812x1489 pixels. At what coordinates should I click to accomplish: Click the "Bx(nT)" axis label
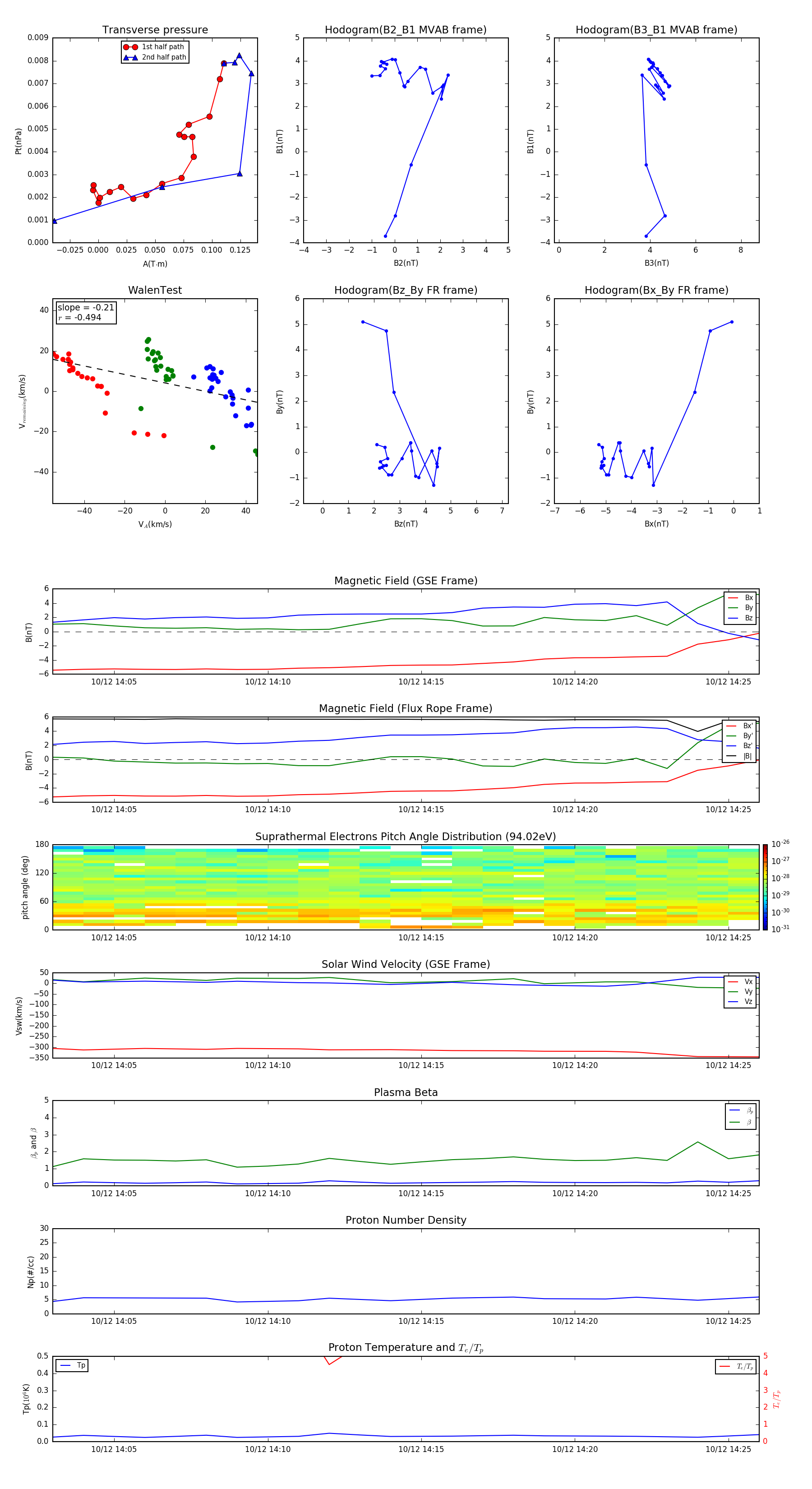pyautogui.click(x=656, y=524)
